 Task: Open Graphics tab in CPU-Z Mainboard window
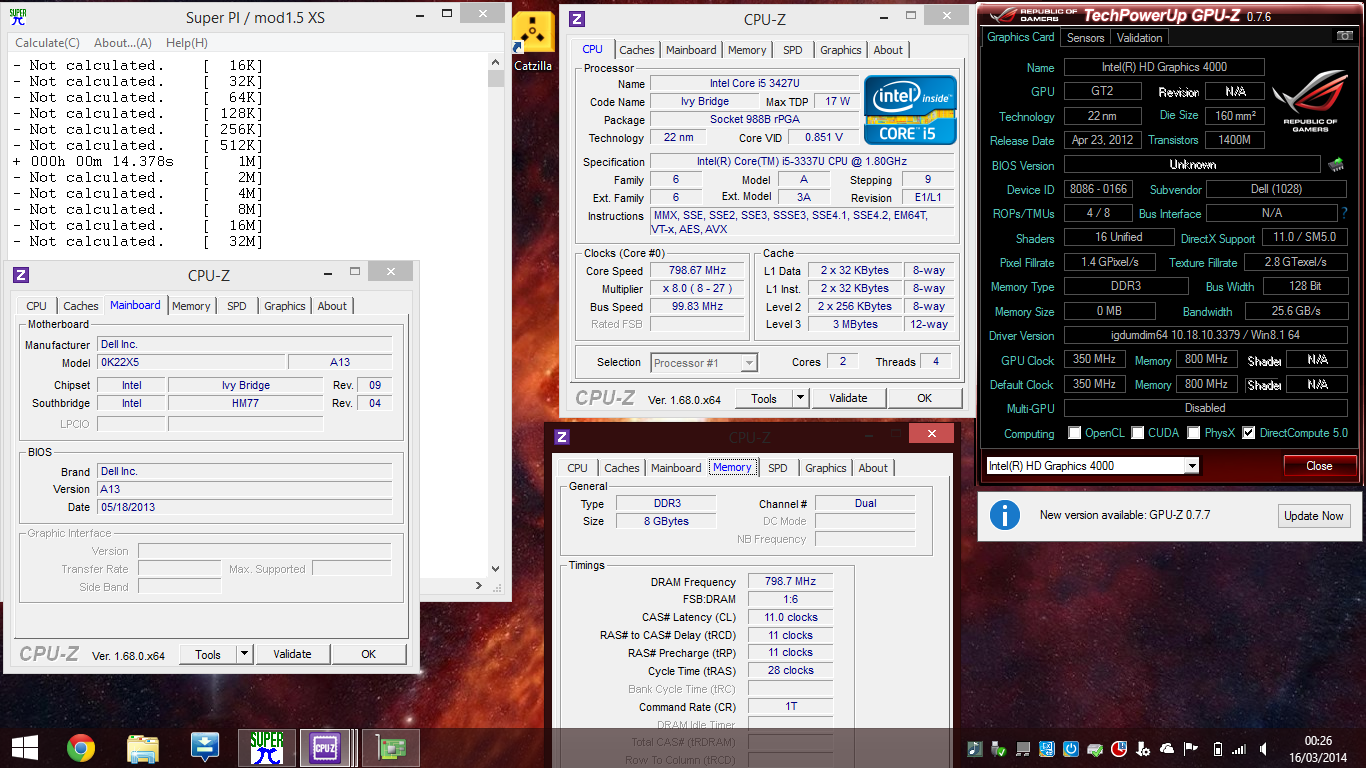285,306
